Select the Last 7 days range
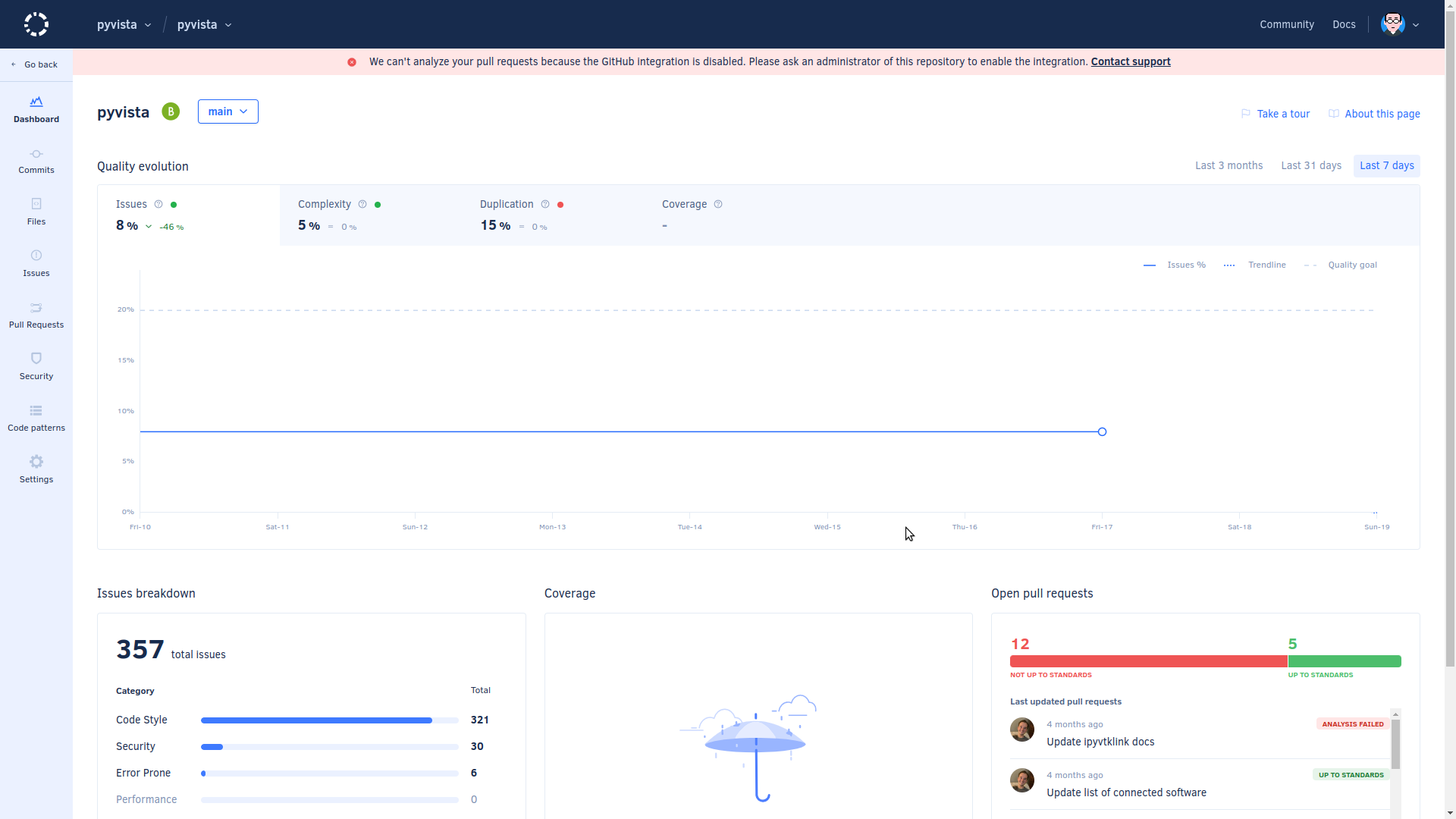Viewport: 1456px width, 819px height. click(x=1386, y=166)
